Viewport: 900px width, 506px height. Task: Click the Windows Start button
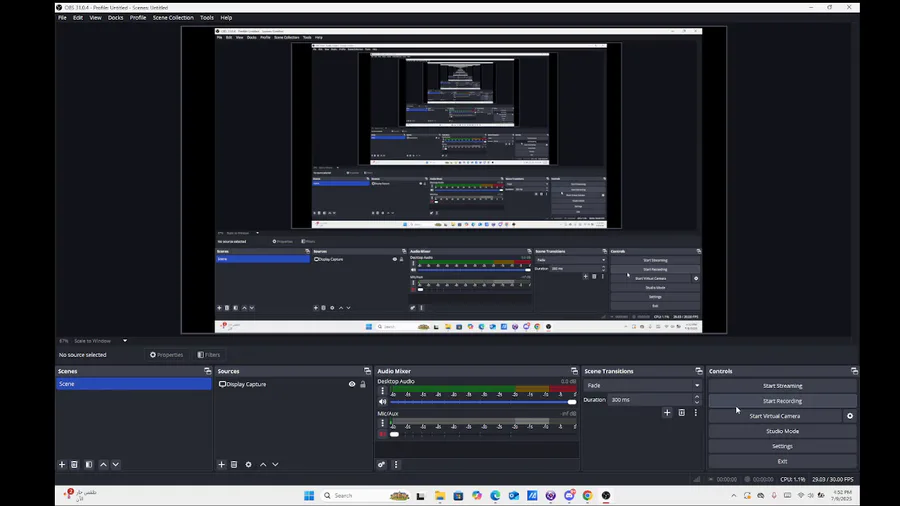(309, 496)
